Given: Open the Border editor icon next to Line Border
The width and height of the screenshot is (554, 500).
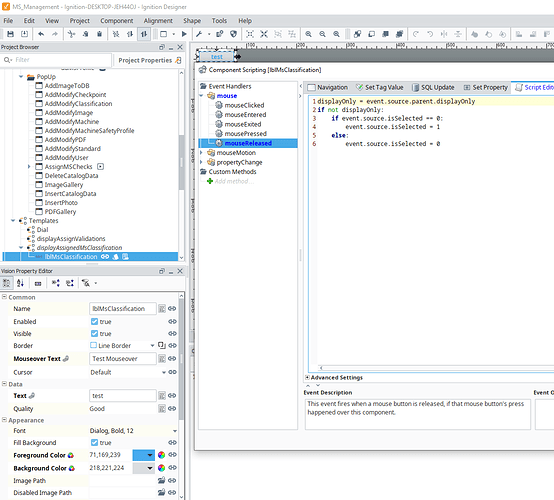Looking at the screenshot, I should pos(161,345).
